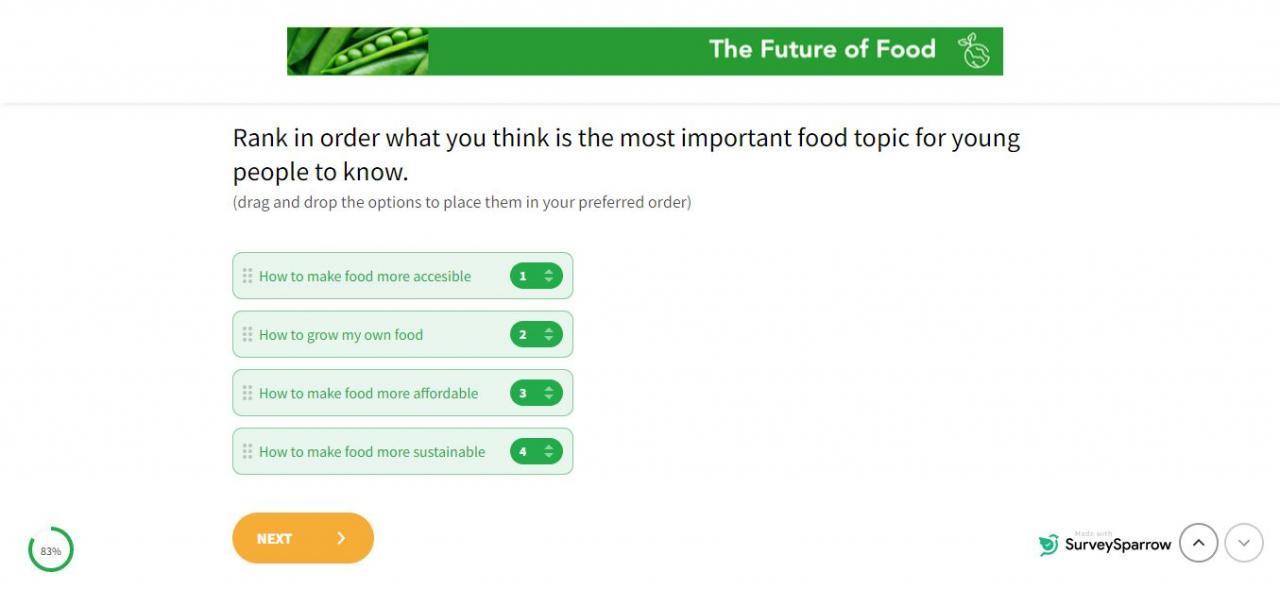Click the SurveySparrow bird logo icon

1048,545
